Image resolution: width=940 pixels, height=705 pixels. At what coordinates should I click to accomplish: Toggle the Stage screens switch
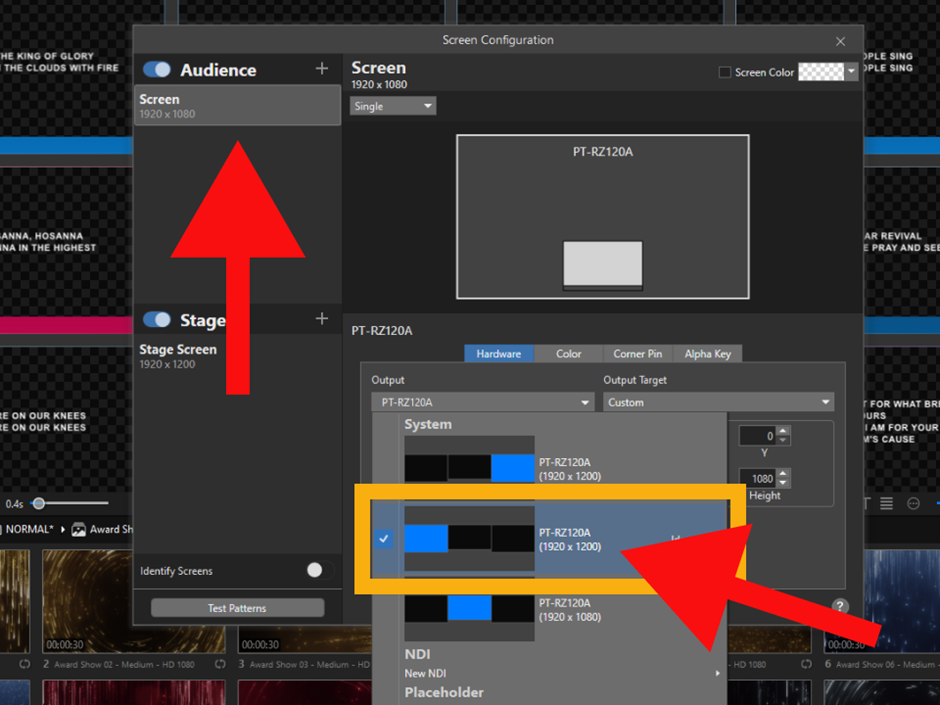(157, 320)
